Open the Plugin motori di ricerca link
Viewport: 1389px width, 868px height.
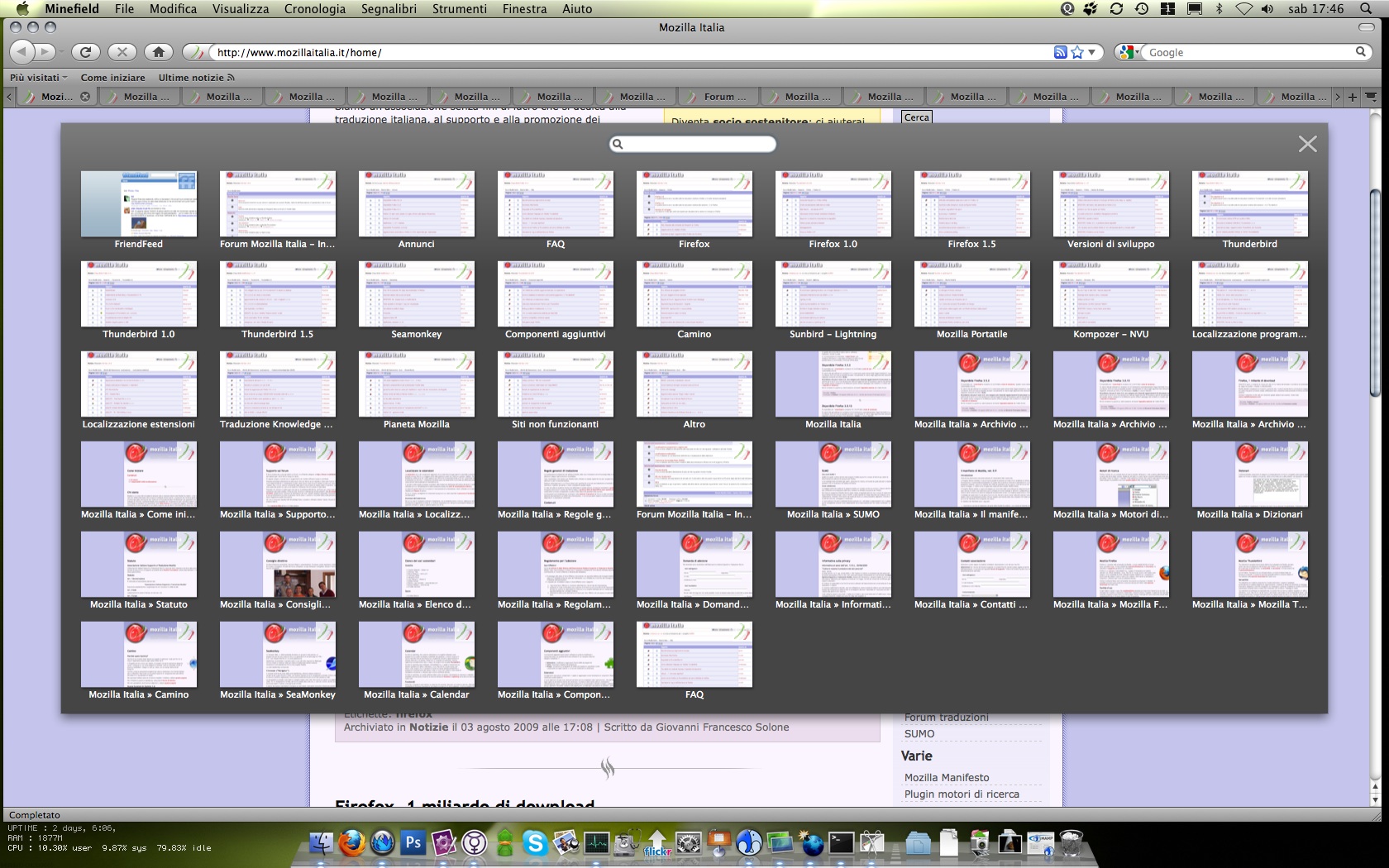click(962, 794)
